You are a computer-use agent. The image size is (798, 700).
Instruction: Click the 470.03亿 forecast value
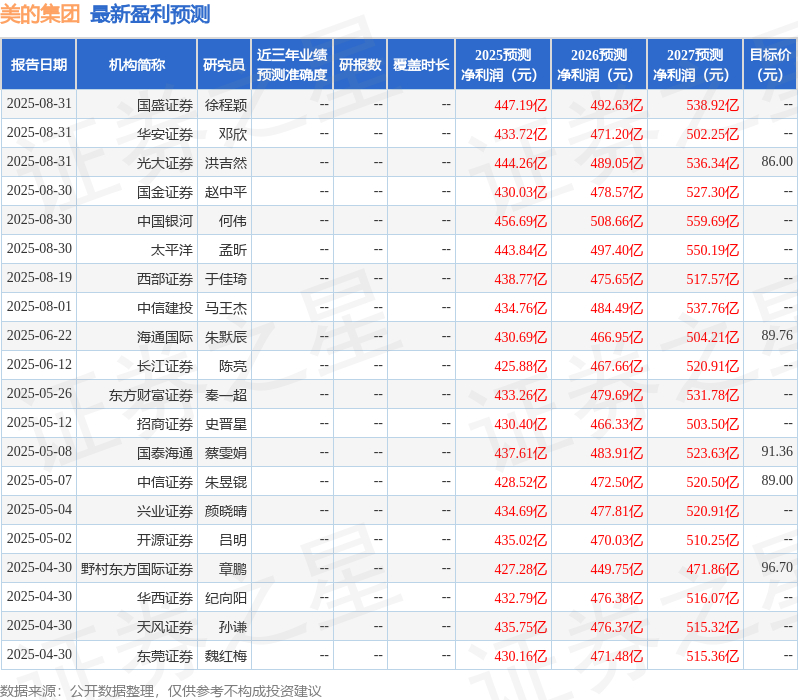616,541
